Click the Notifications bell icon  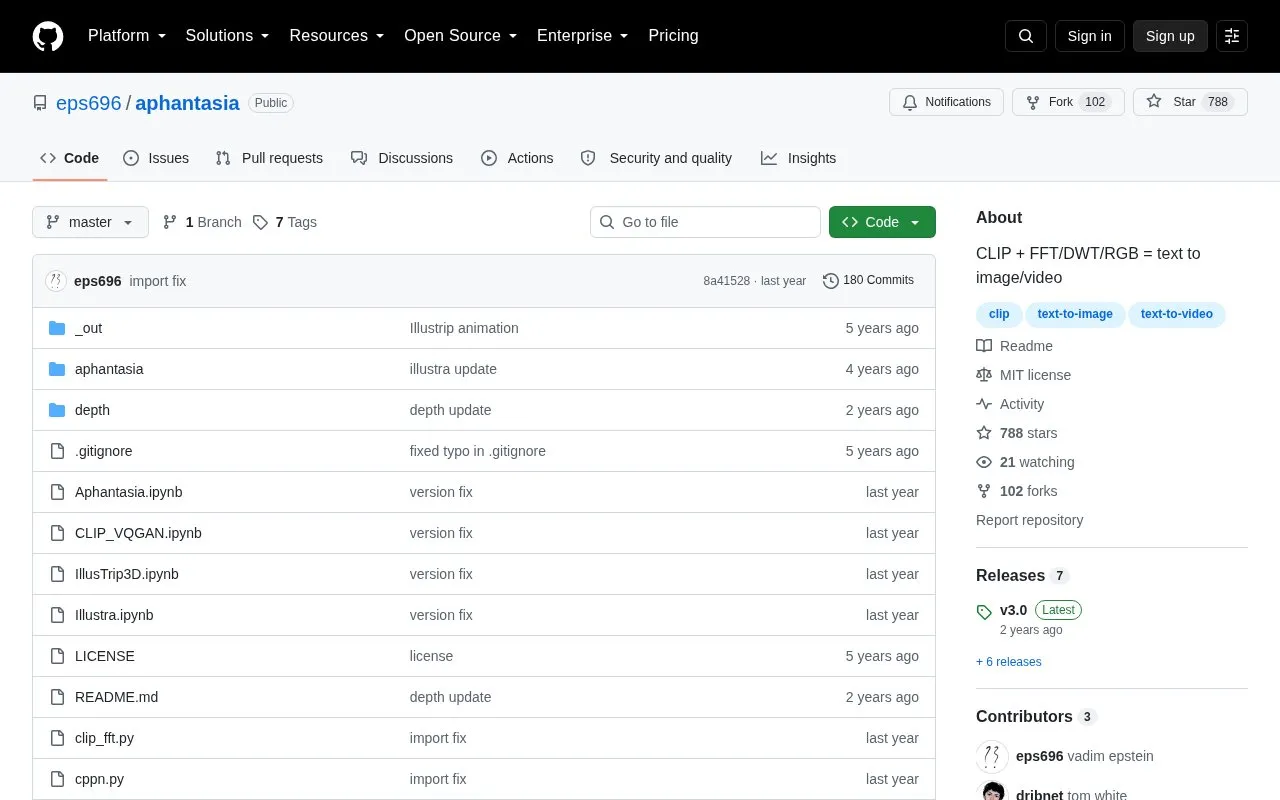(x=910, y=102)
